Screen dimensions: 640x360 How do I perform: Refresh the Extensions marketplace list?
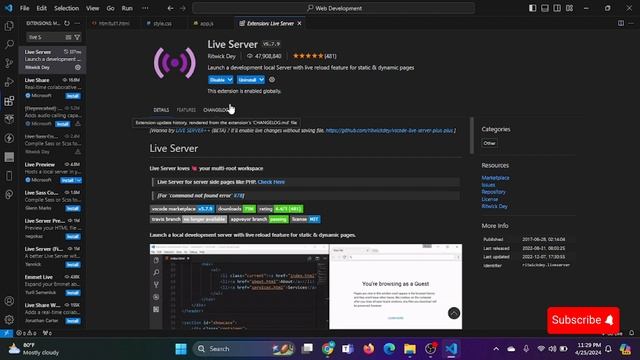pos(67,23)
